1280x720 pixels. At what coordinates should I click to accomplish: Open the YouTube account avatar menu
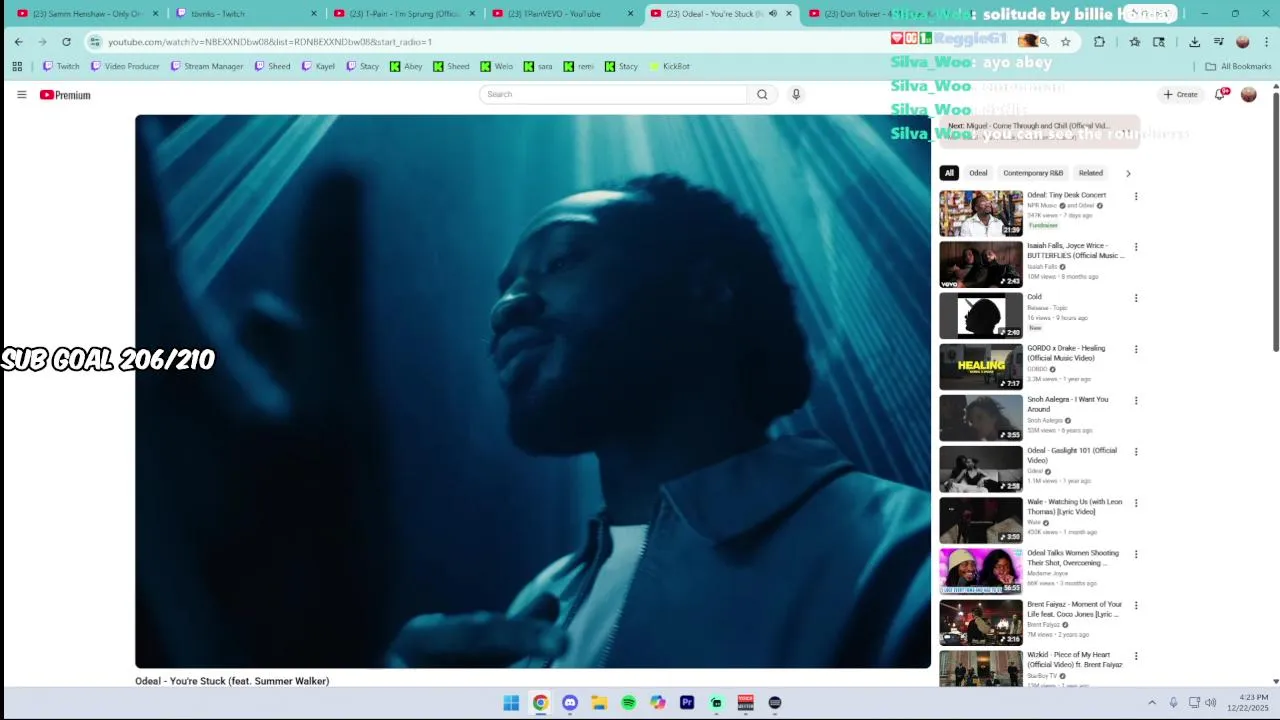(x=1248, y=94)
